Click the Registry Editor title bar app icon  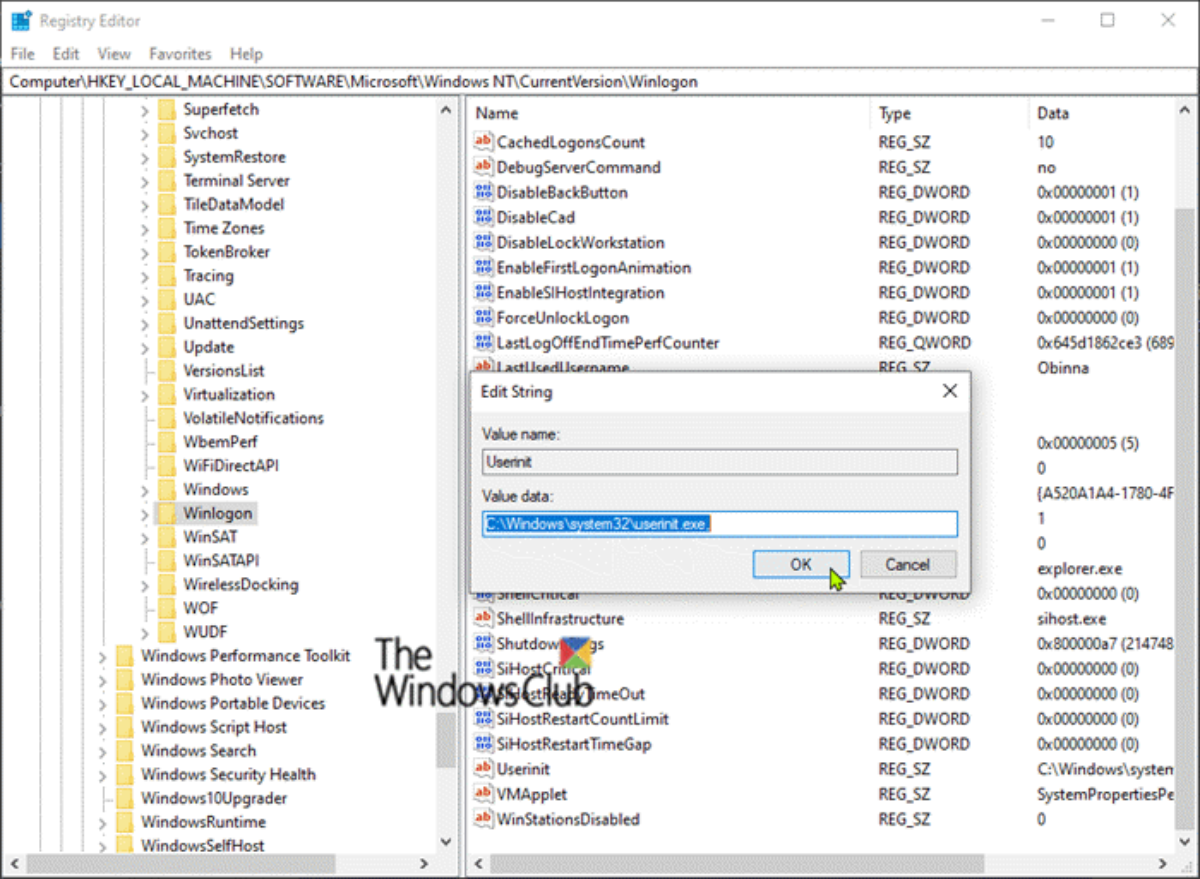20,20
